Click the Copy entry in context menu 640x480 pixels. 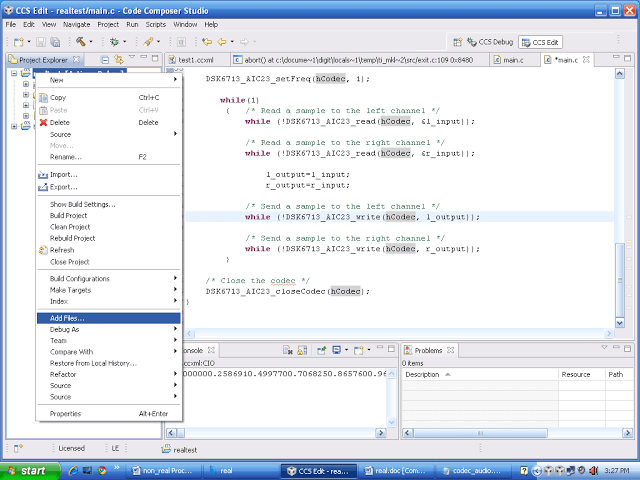point(109,98)
